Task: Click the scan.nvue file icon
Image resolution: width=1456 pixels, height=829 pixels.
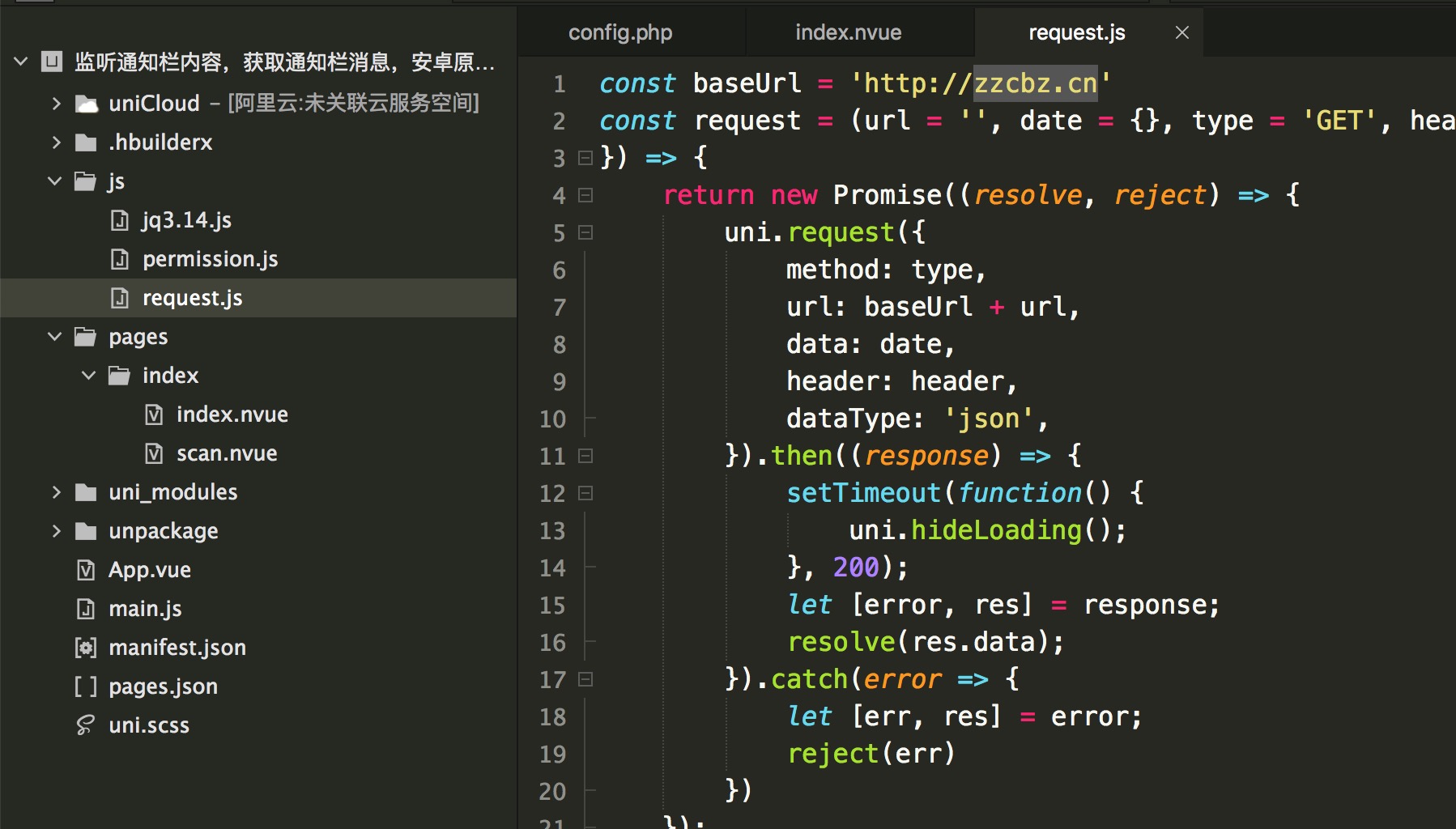Action: click(154, 453)
